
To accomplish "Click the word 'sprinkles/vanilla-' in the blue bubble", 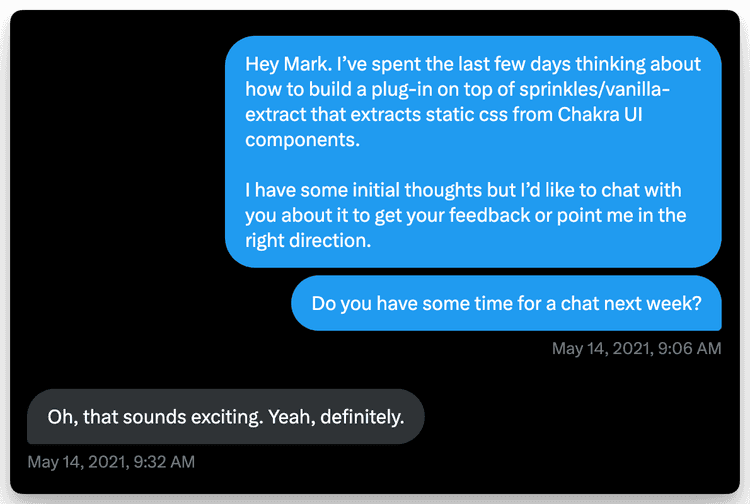I will click(600, 90).
